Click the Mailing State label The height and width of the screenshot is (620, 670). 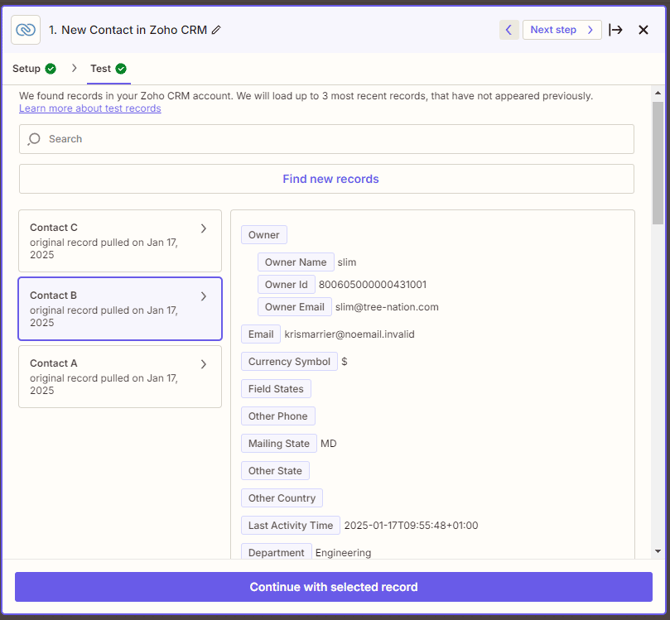pos(279,444)
